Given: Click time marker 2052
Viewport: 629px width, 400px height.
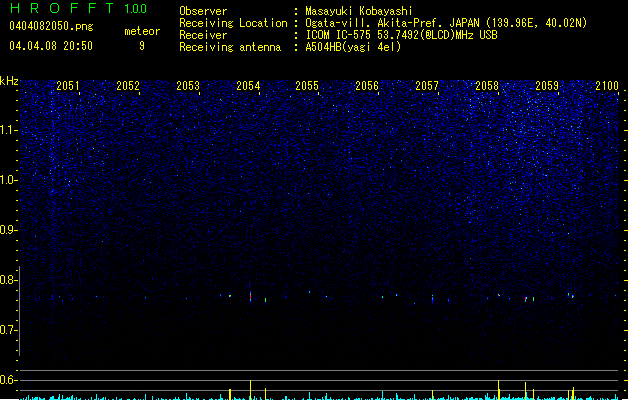Looking at the screenshot, I should [x=128, y=86].
